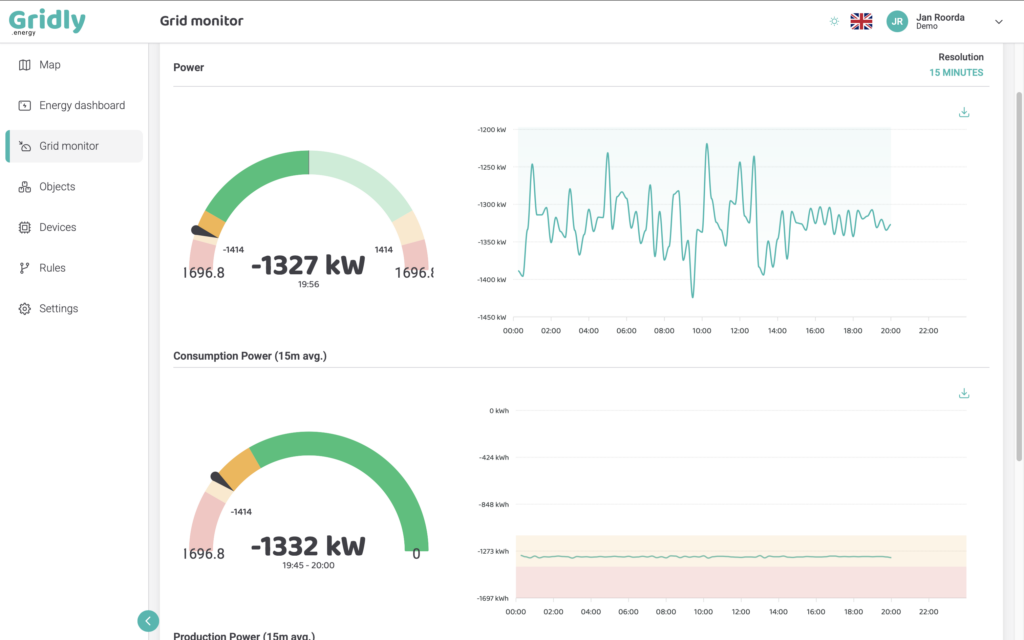Expand the Jan Roorda account dropdown arrow

click(1000, 21)
